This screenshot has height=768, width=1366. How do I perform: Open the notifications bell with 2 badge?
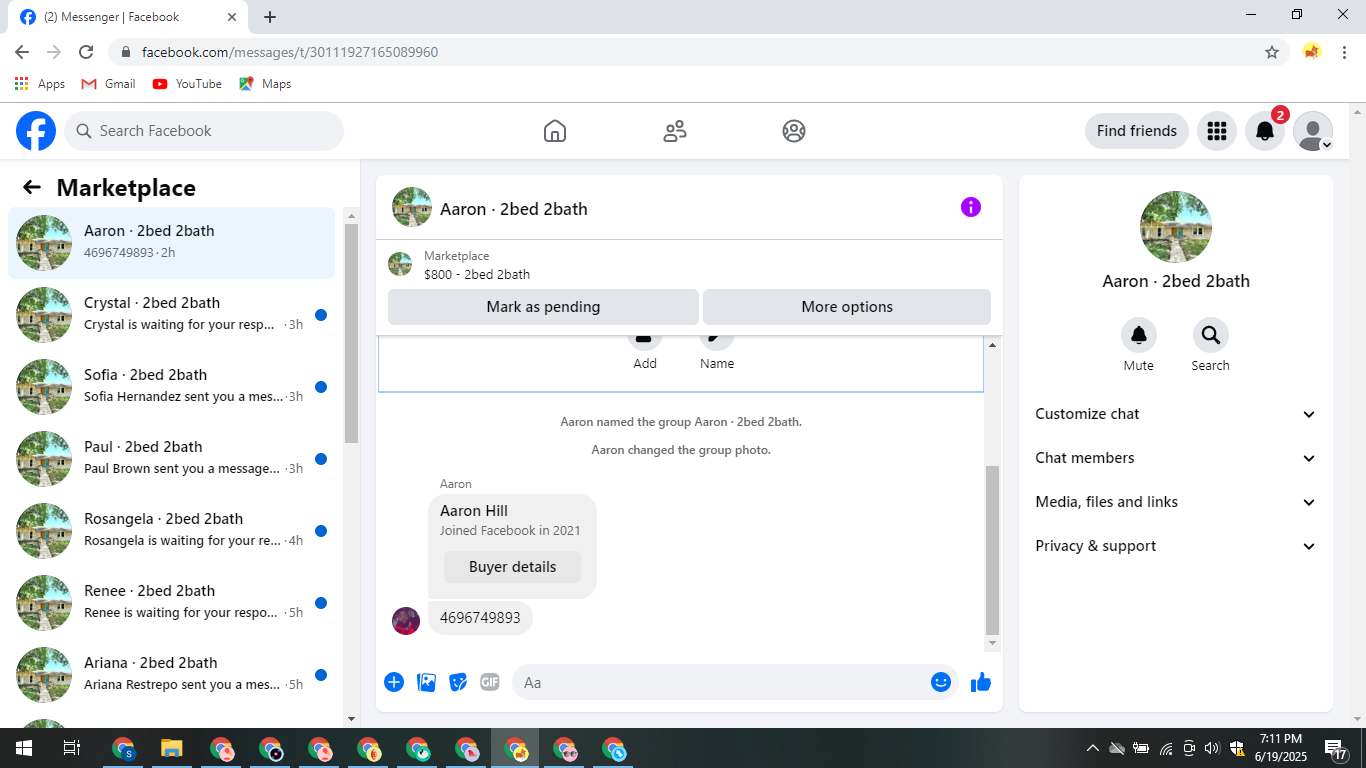click(x=1265, y=131)
